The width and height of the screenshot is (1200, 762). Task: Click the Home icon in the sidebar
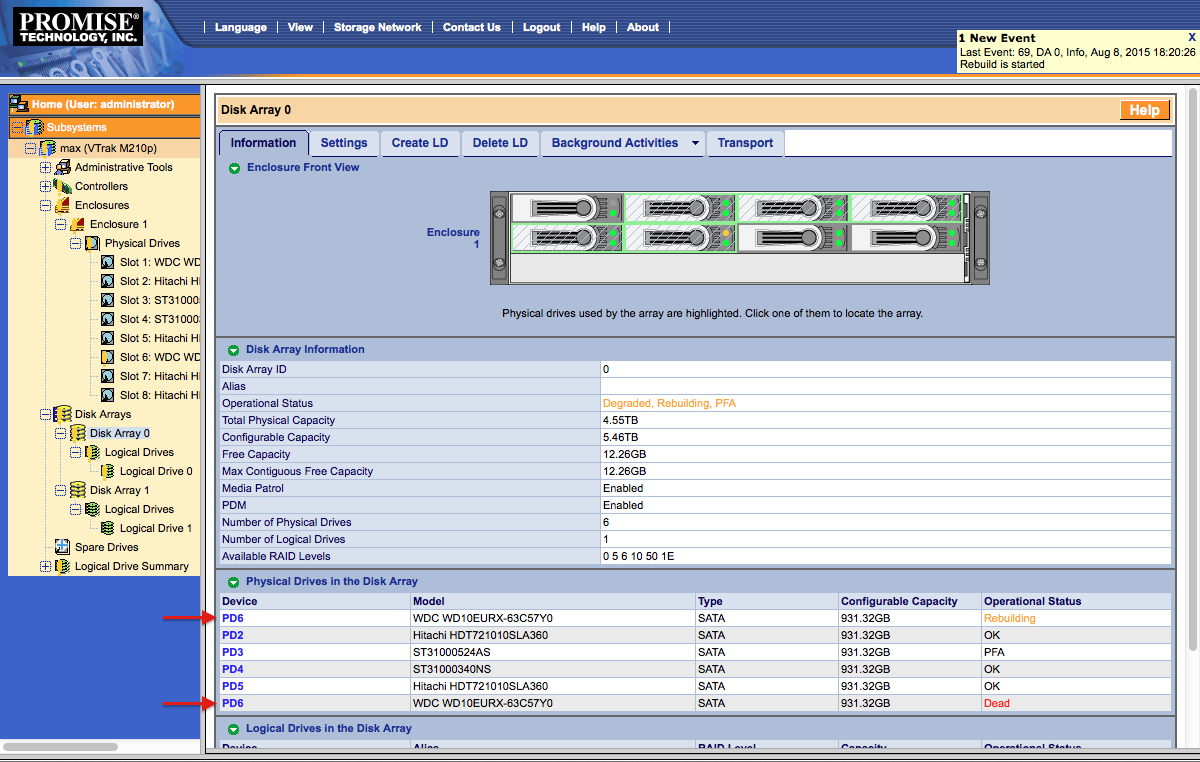17,103
